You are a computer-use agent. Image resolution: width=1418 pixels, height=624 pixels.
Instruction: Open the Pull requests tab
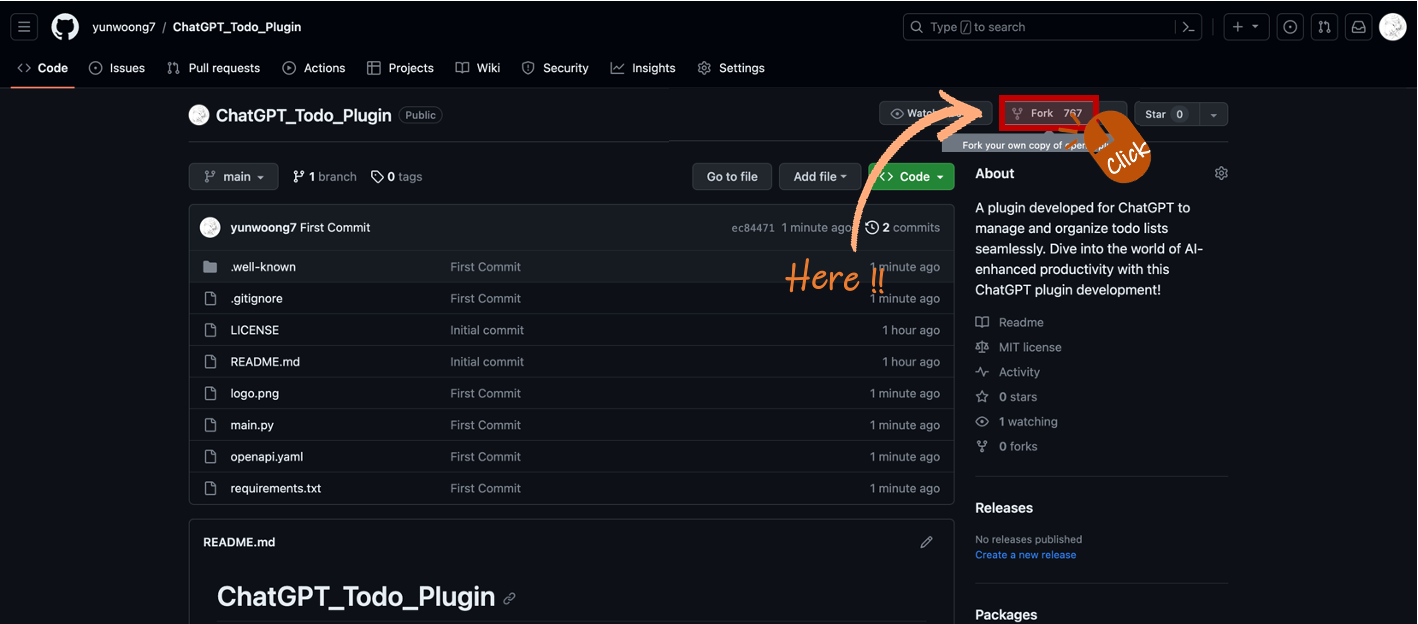[x=213, y=68]
